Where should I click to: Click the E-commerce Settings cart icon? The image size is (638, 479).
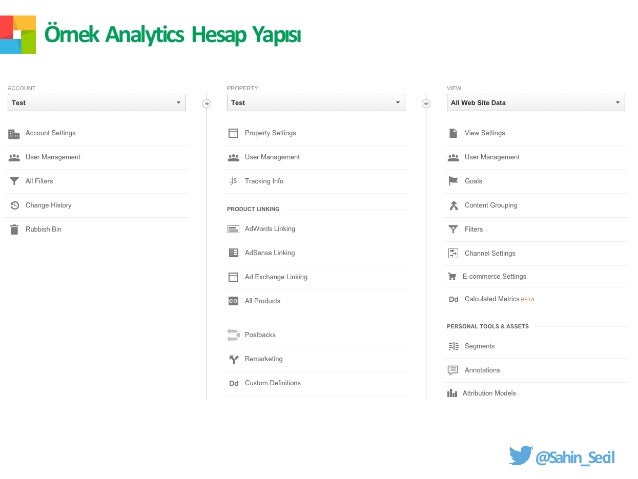pyautogui.click(x=452, y=277)
